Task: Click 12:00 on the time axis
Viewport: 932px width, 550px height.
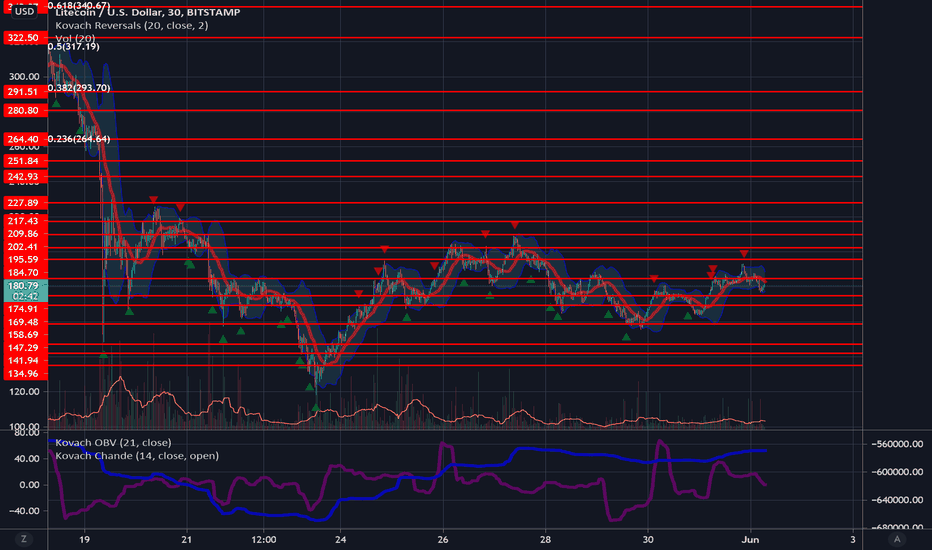Action: tap(264, 539)
